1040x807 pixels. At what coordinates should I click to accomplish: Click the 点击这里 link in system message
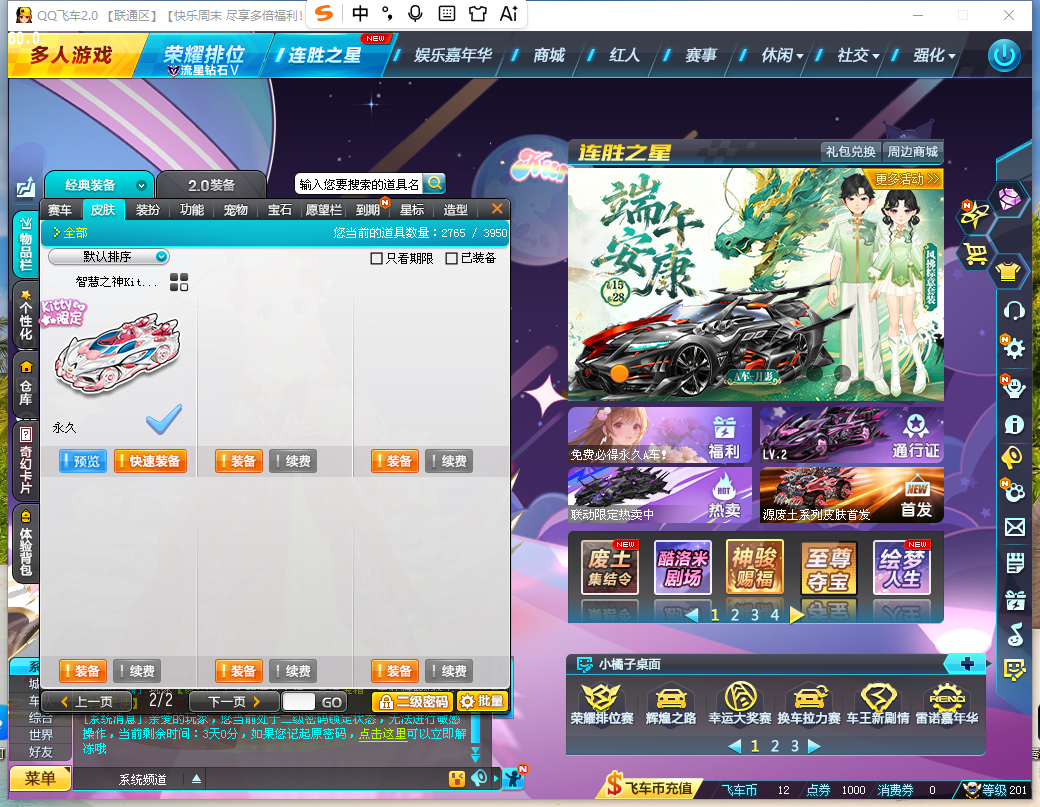[383, 734]
